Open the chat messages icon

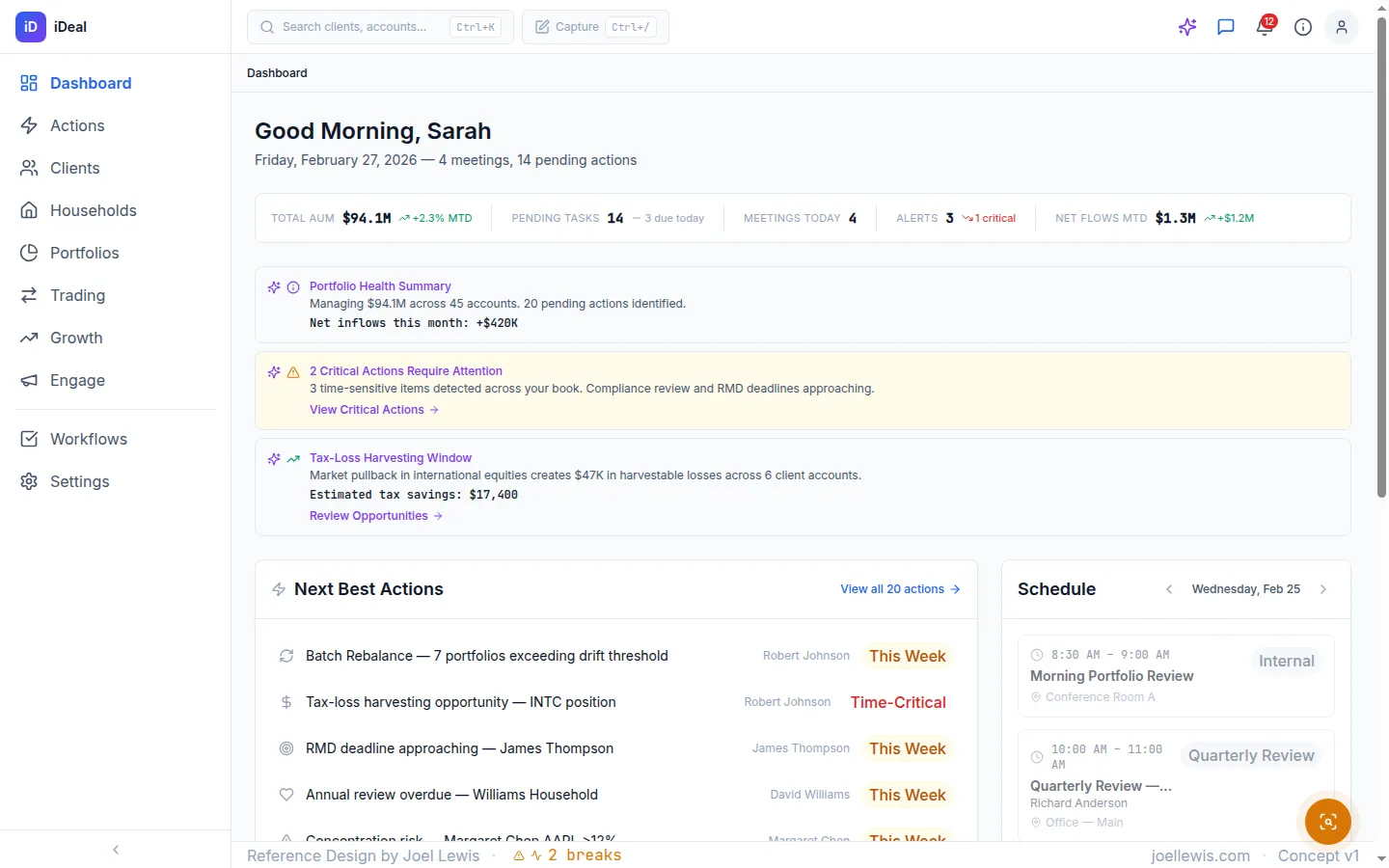(1225, 27)
